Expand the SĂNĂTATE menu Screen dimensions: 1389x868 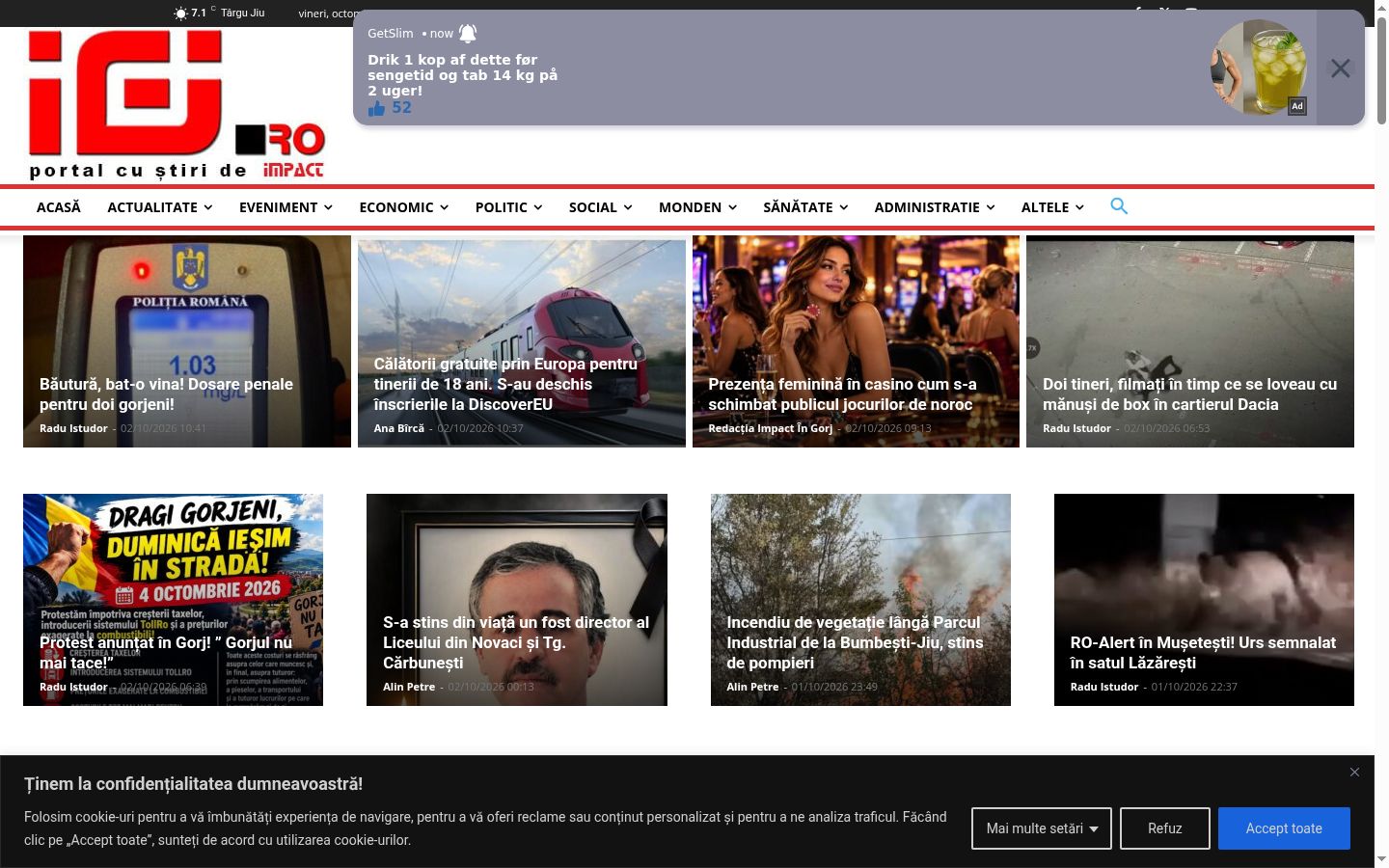(x=805, y=207)
